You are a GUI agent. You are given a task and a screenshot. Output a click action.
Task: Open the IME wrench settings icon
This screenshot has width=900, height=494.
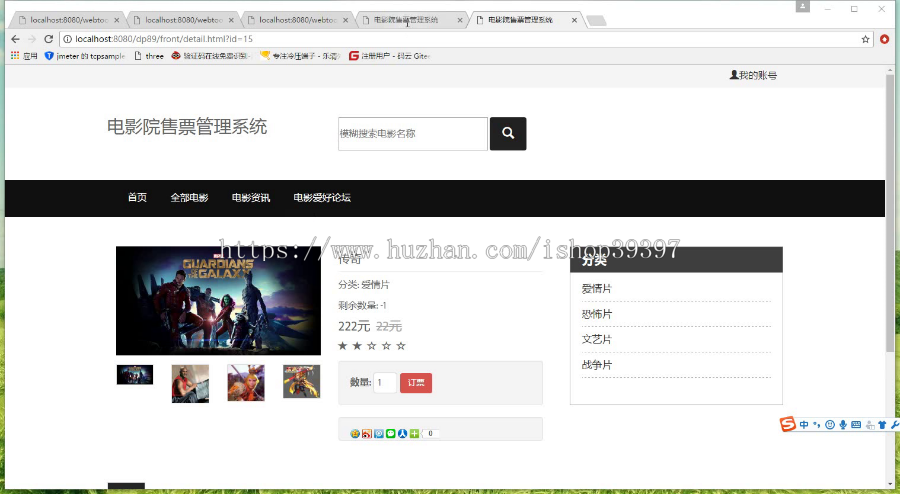895,425
